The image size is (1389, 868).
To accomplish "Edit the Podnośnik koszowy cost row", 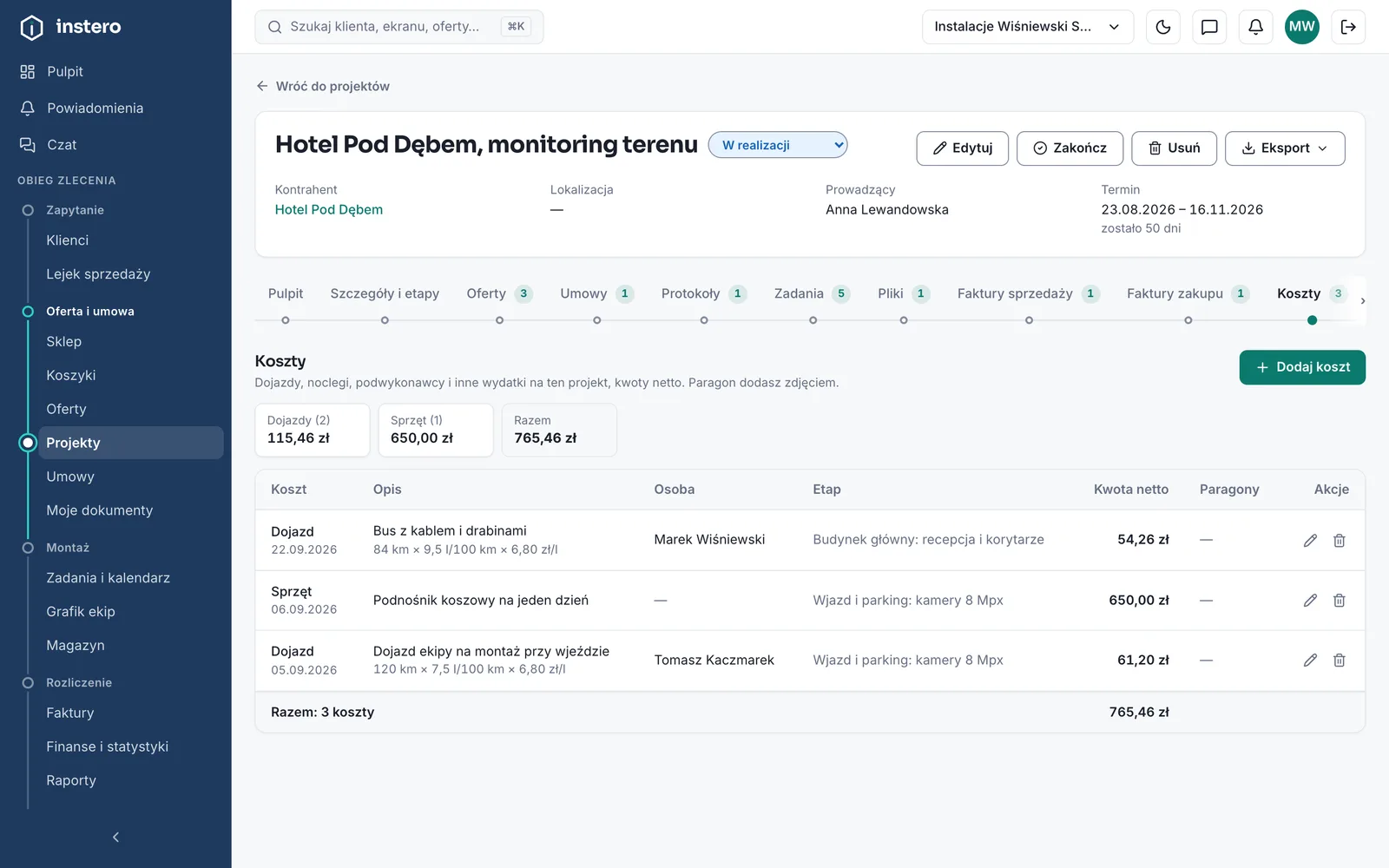I will (x=1310, y=600).
